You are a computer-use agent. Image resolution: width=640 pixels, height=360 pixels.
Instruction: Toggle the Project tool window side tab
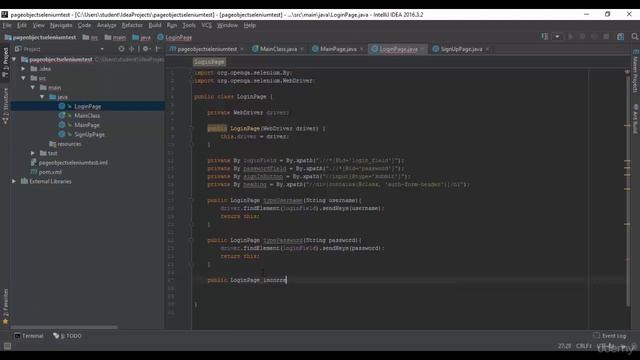click(x=5, y=63)
